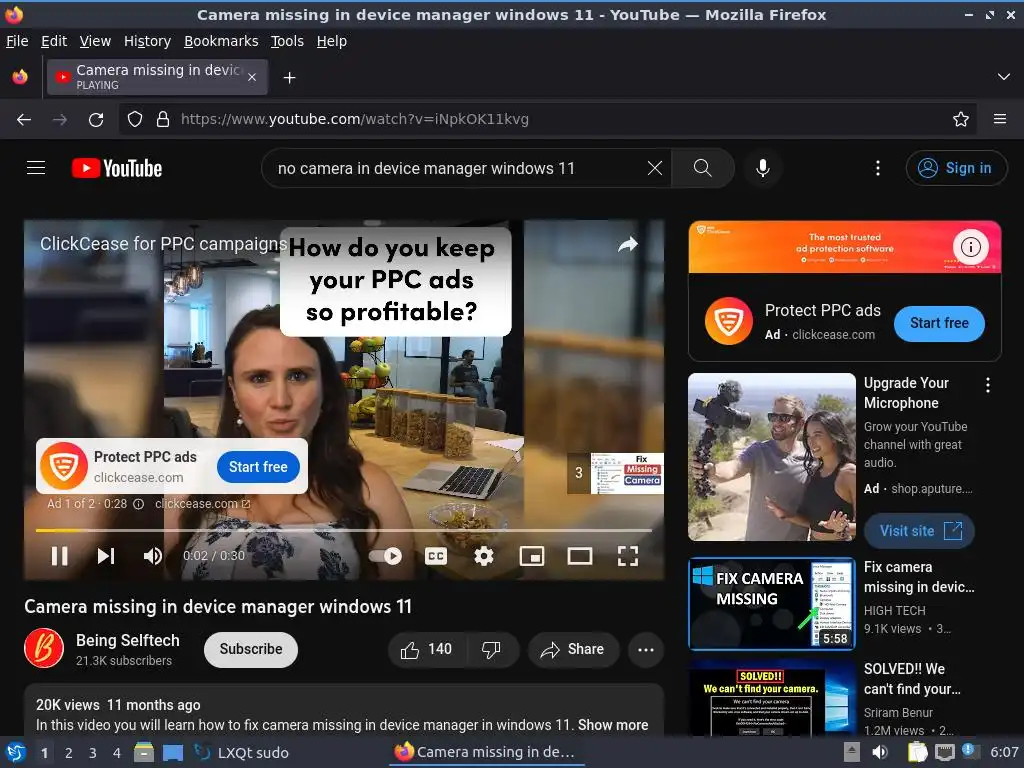Open the LXQt start menu
This screenshot has height=768, width=1024.
(x=15, y=752)
